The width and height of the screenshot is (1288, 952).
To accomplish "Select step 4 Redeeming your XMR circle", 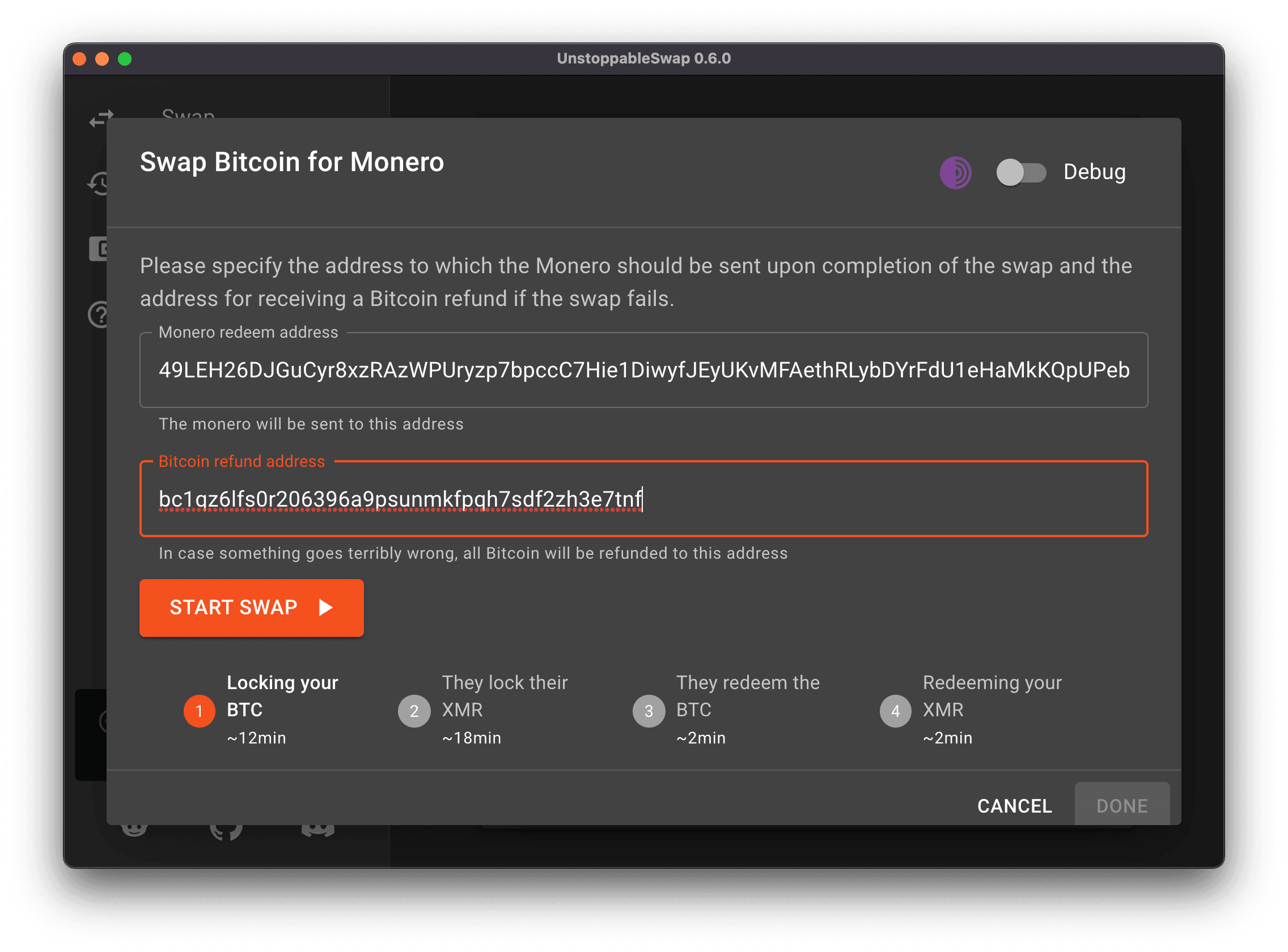I will [895, 711].
